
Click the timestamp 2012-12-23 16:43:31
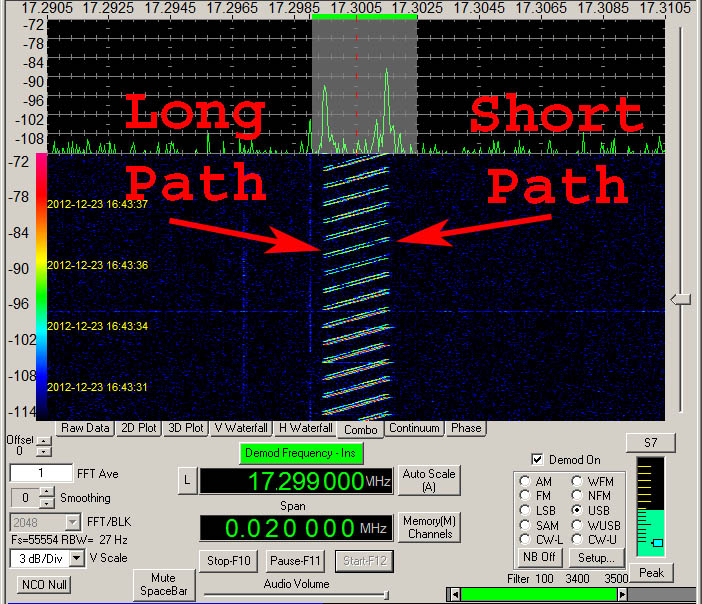tap(97, 387)
